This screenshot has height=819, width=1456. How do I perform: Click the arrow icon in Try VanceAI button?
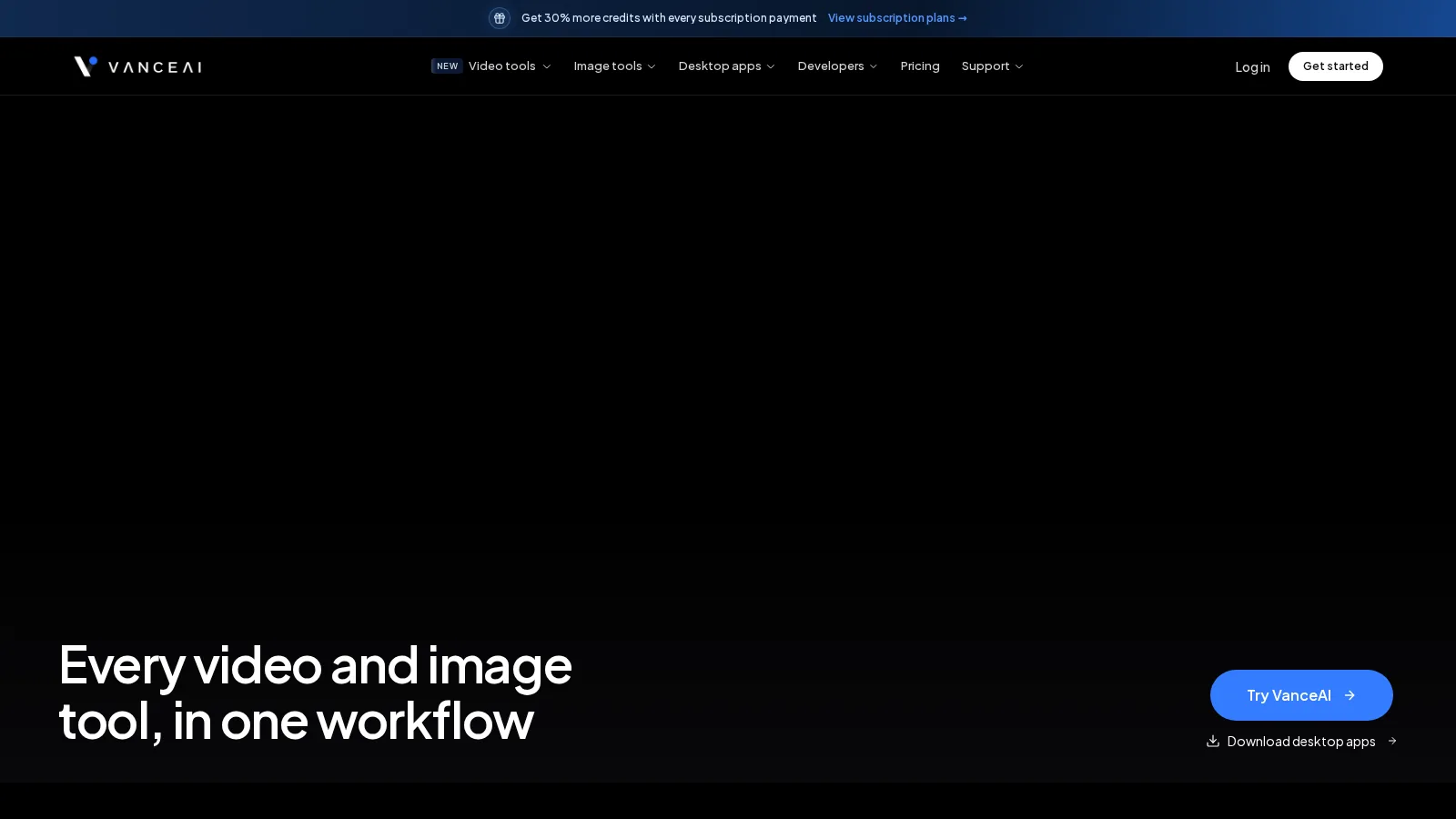(x=1350, y=695)
